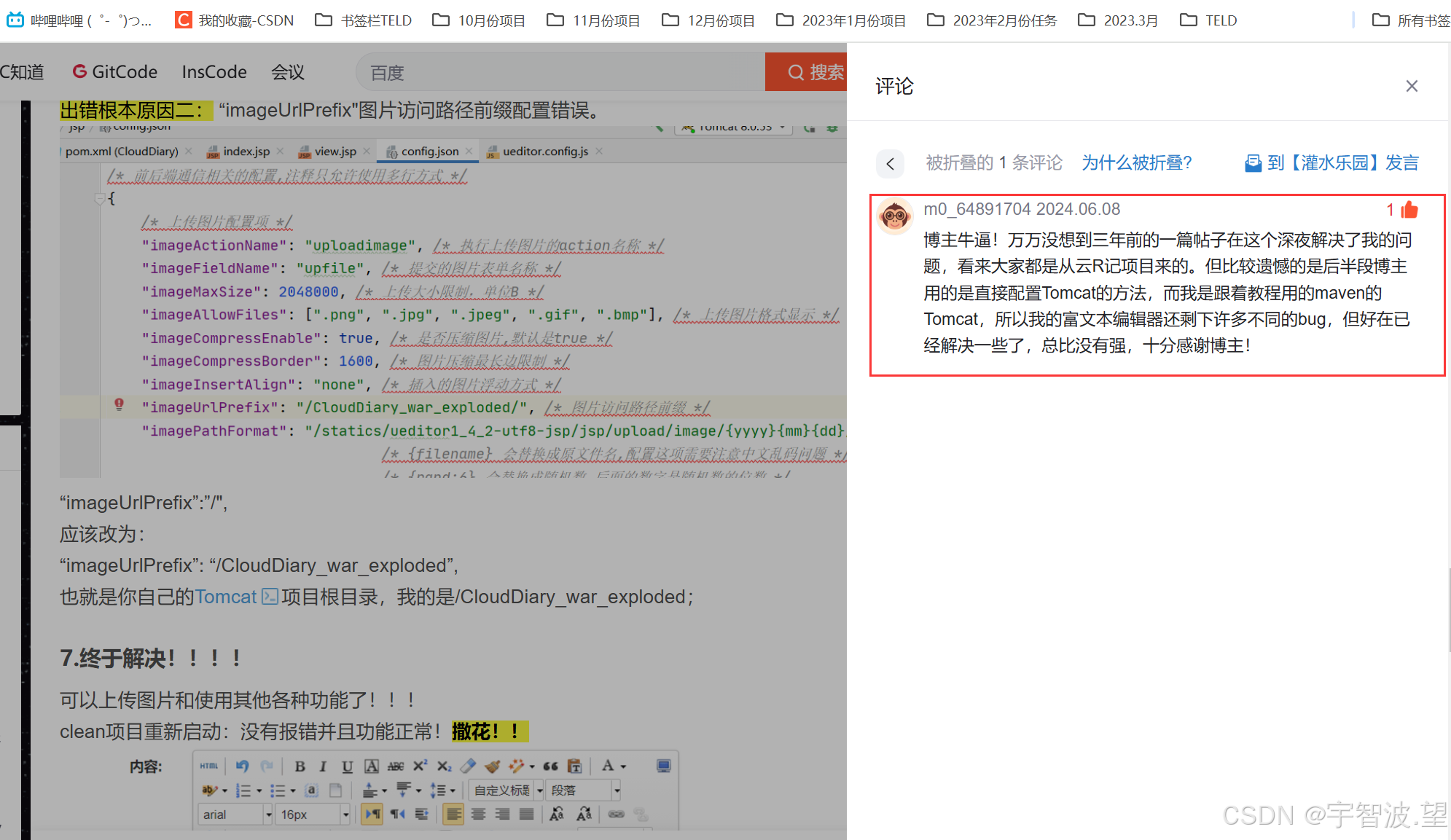Screen dimensions: 1451x840
Task: Go back from folded comments list
Action: (x=890, y=163)
